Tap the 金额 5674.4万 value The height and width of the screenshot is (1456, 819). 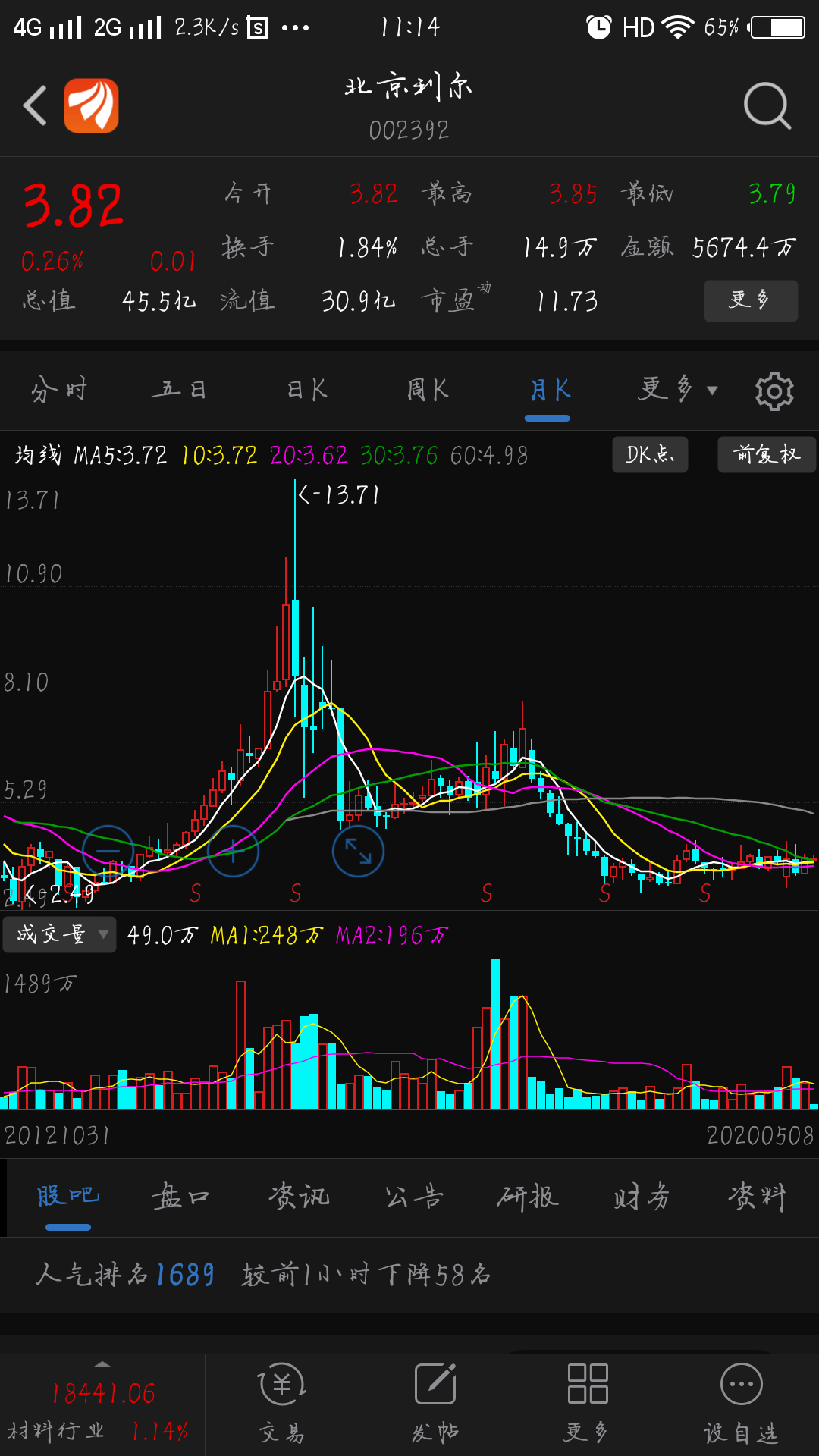[x=744, y=247]
